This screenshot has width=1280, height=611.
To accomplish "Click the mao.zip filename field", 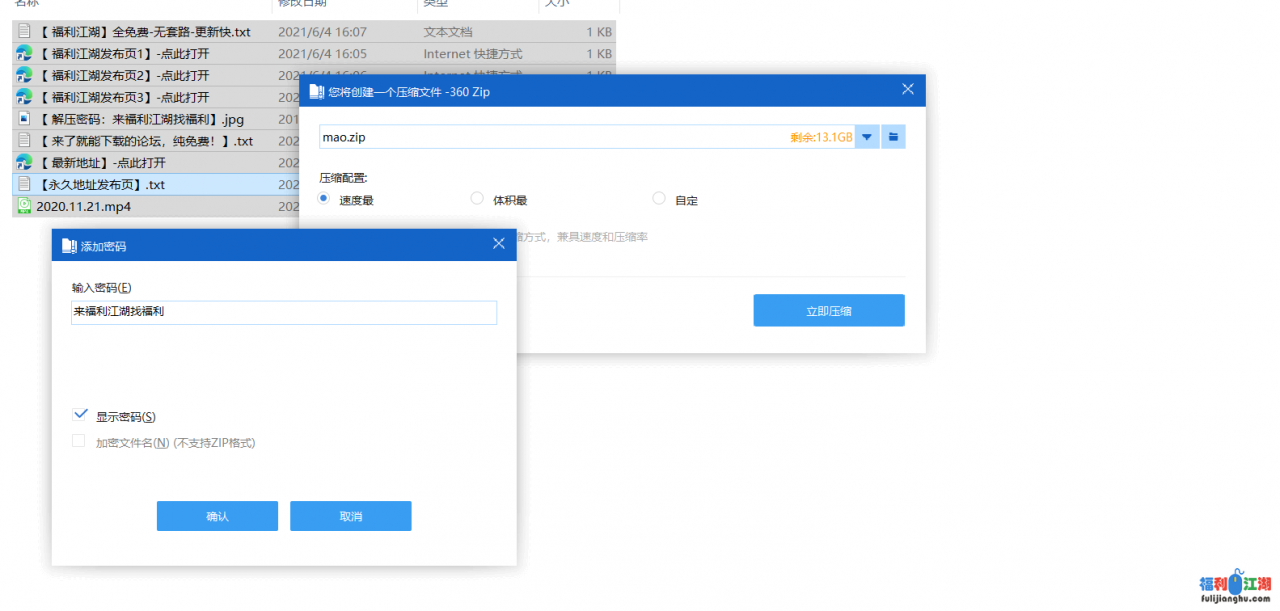I will pyautogui.click(x=550, y=137).
